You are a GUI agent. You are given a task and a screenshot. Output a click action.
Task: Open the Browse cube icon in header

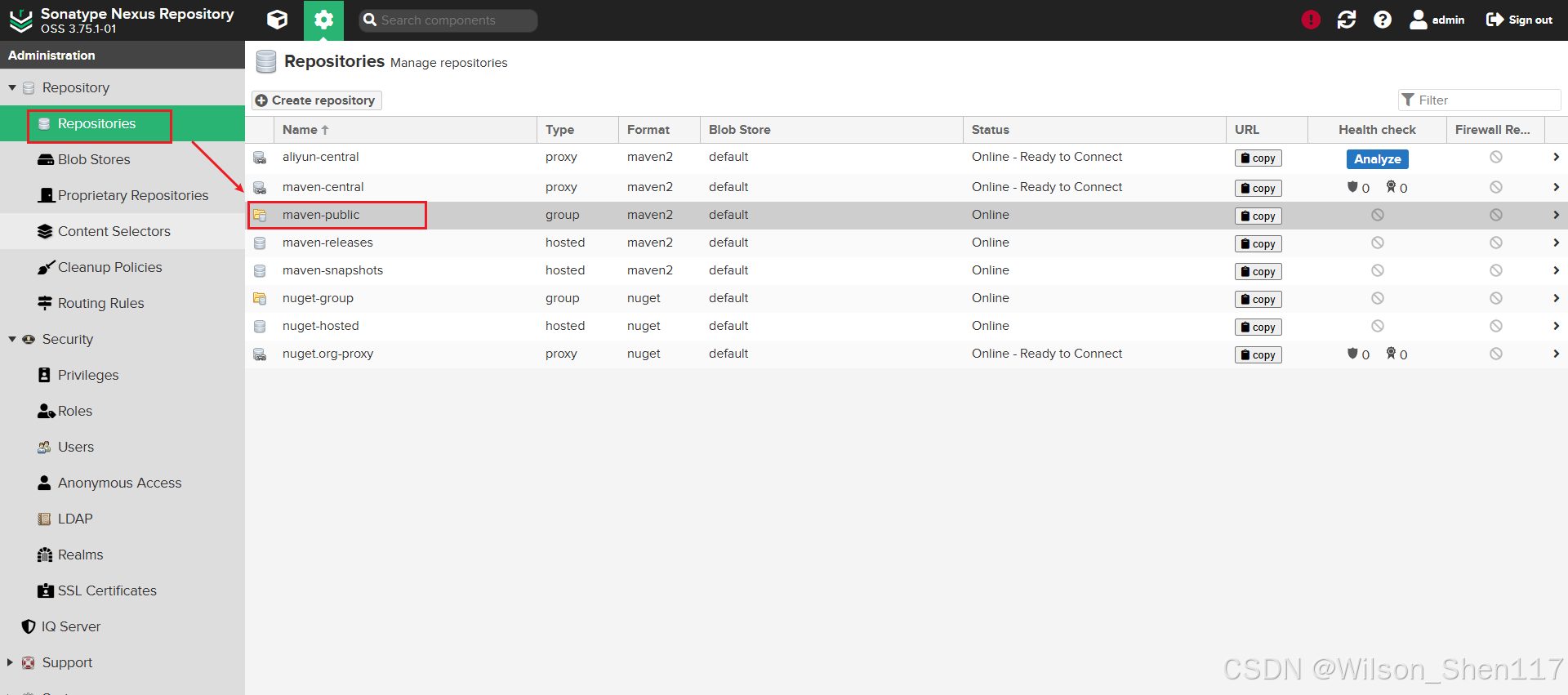pos(277,20)
